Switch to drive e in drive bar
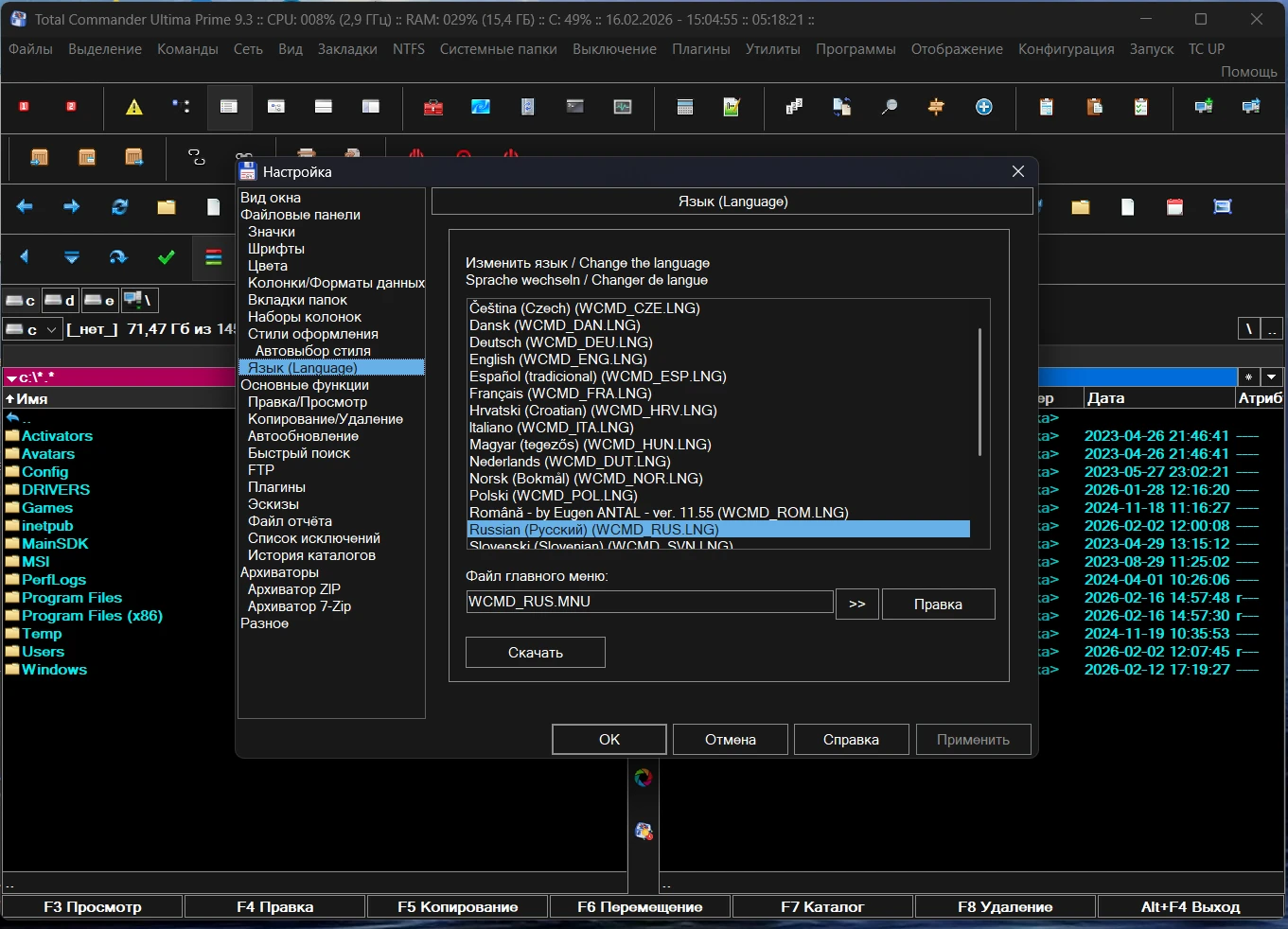This screenshot has height=929, width=1288. coord(99,301)
